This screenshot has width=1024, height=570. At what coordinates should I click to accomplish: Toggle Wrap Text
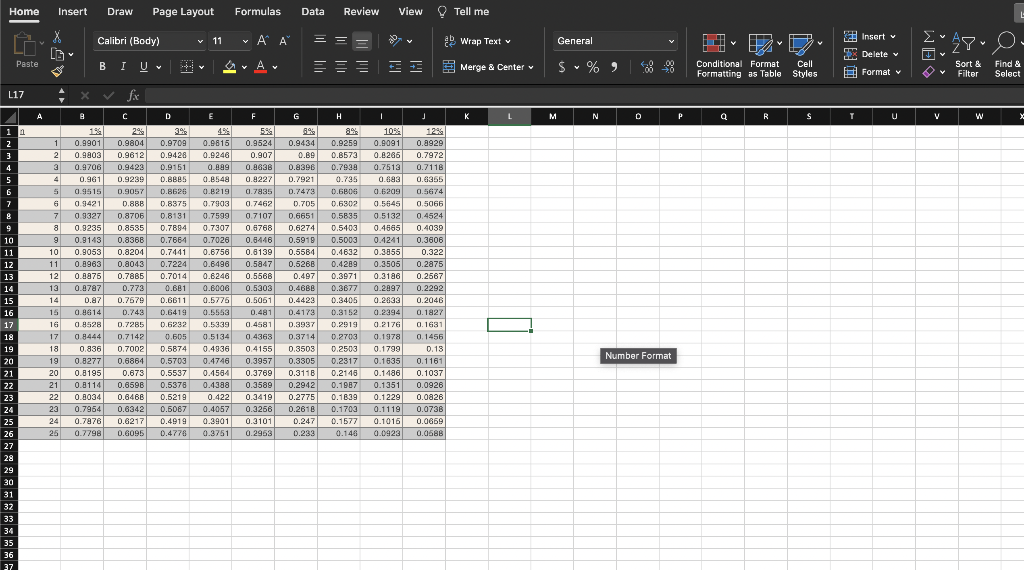(477, 41)
